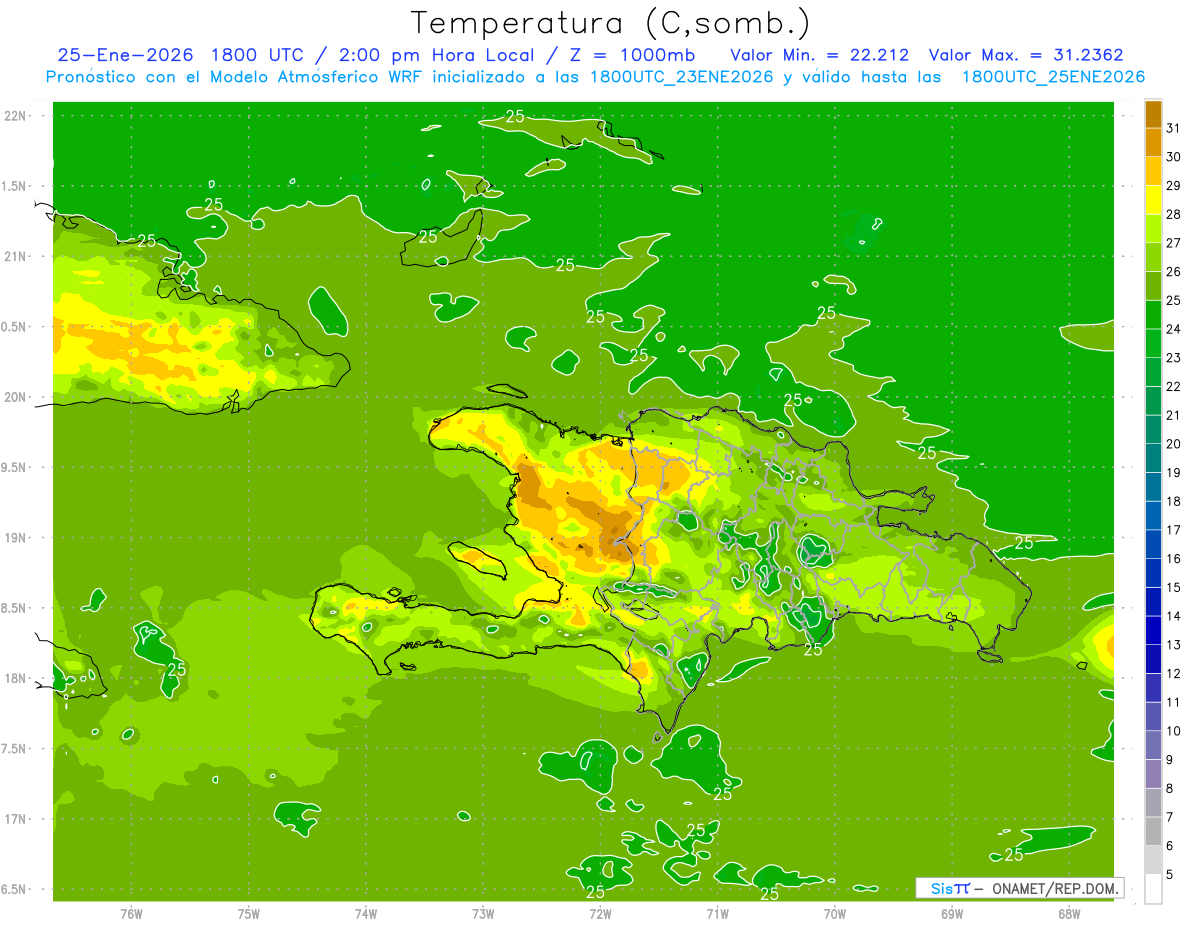The height and width of the screenshot is (927, 1200).
Task: Click the "21N" latitude label
Action: pos(16,256)
